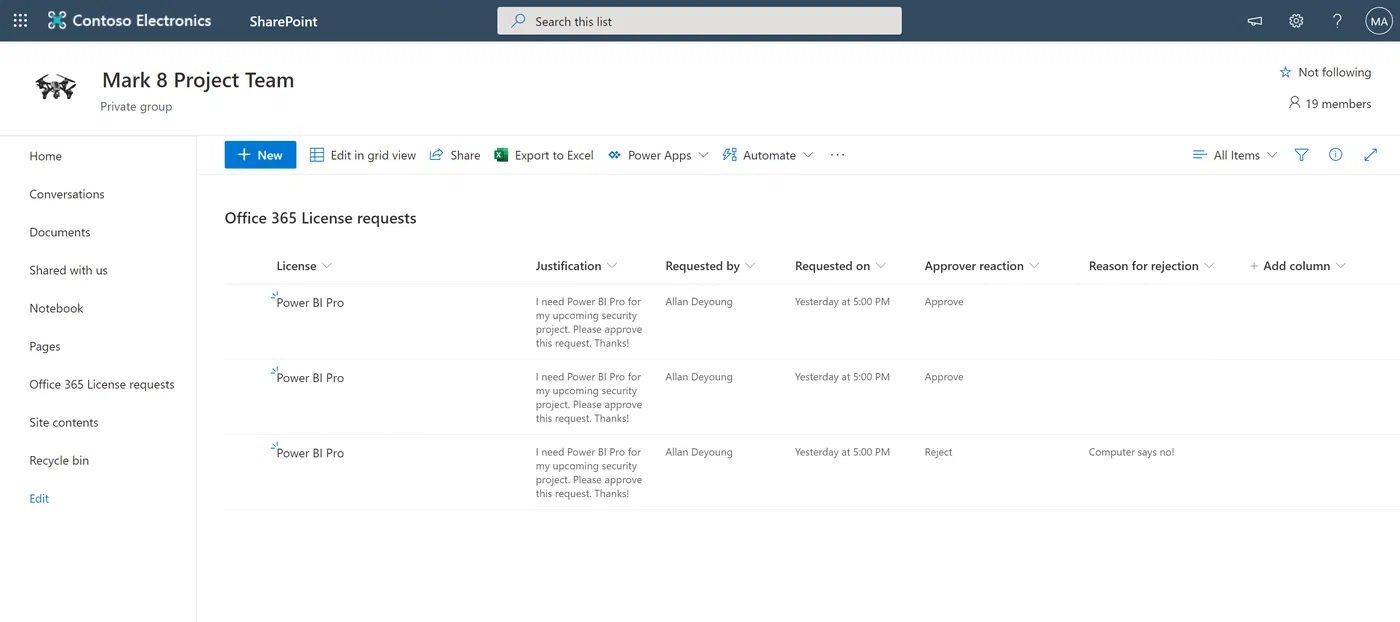This screenshot has height=622, width=1400.
Task: Open the help question mark icon
Action: 1337,21
